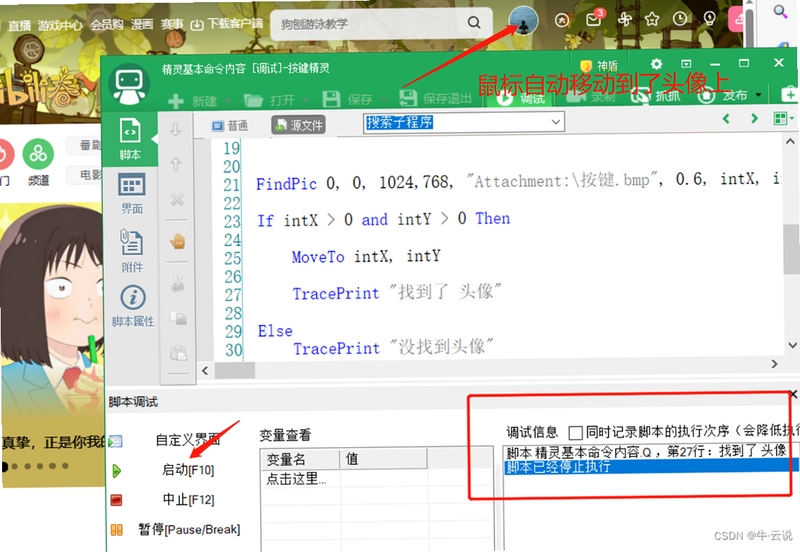Open the 界面 interface designer in the sidebar
This screenshot has width=800, height=552.
click(x=131, y=194)
